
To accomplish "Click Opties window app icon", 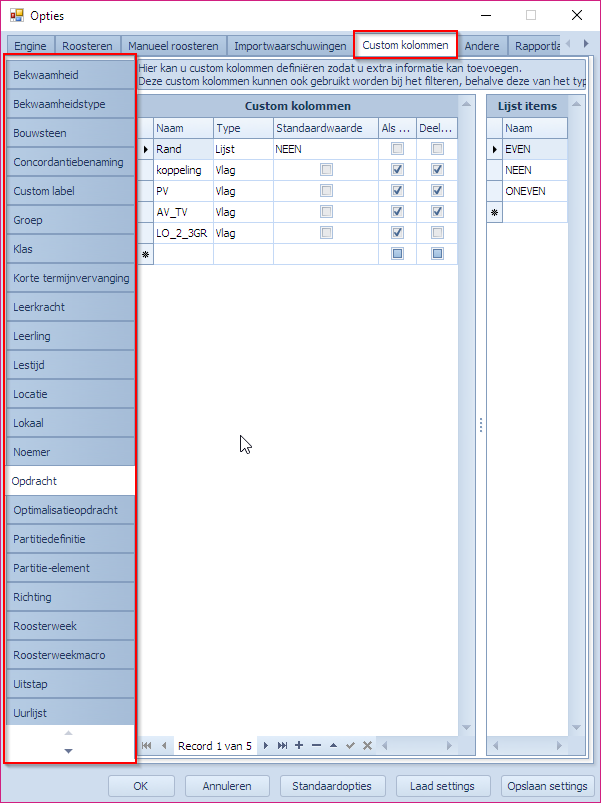I will [16, 15].
